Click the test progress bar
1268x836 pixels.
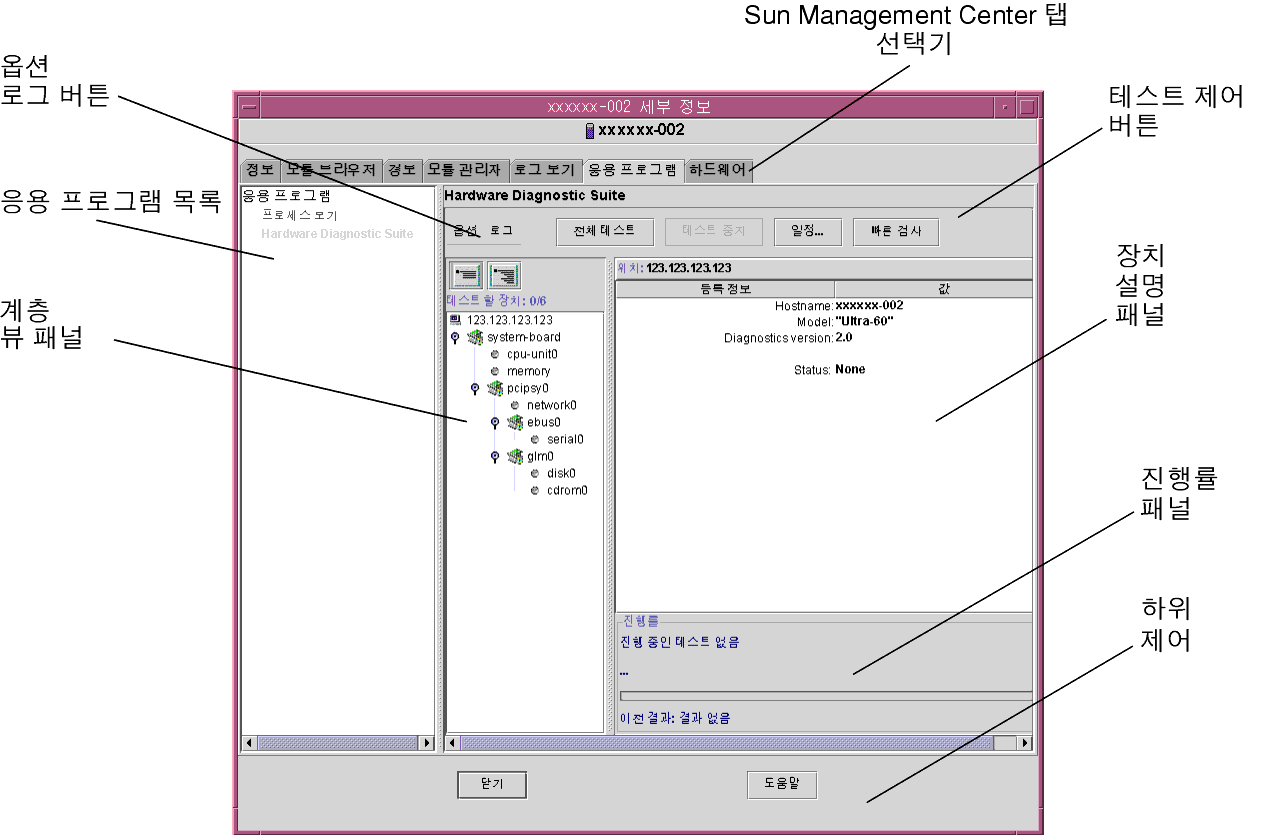[825, 696]
